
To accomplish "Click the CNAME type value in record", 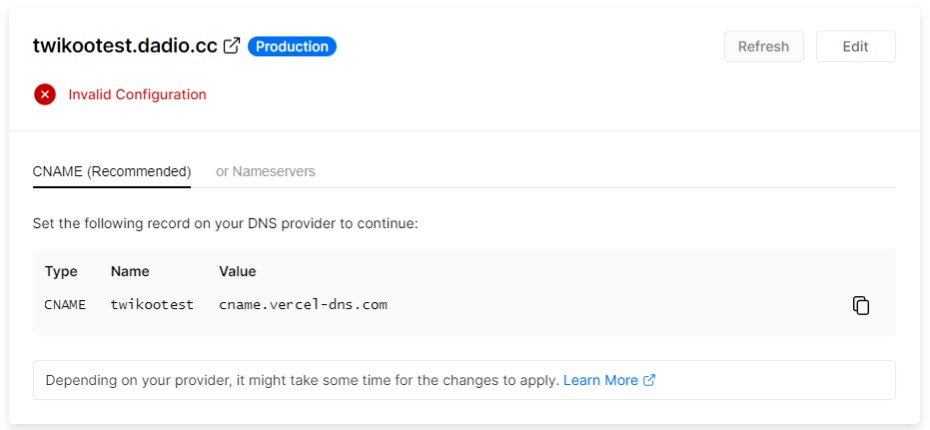I will coord(65,304).
